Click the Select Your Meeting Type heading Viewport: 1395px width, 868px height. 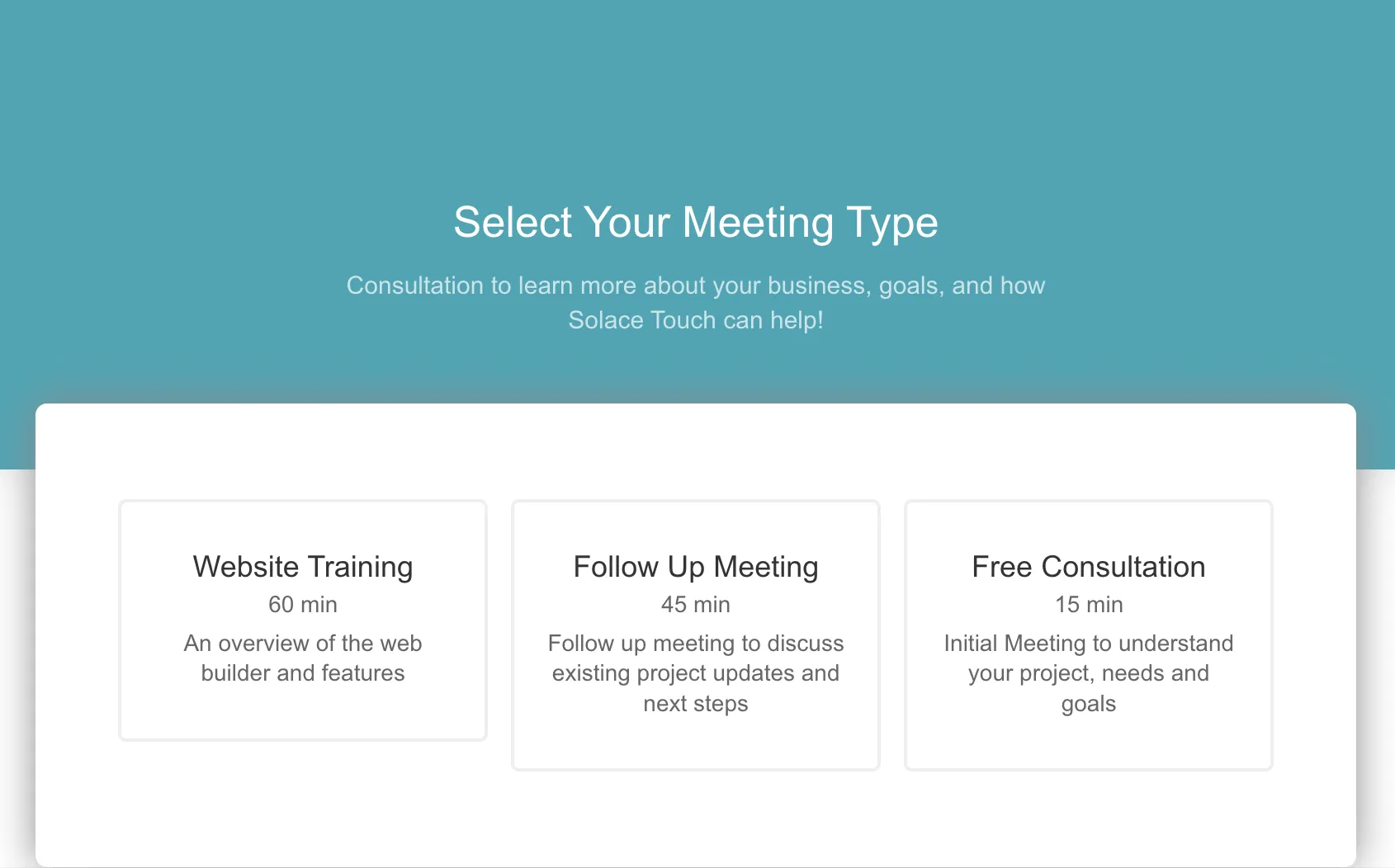(696, 222)
